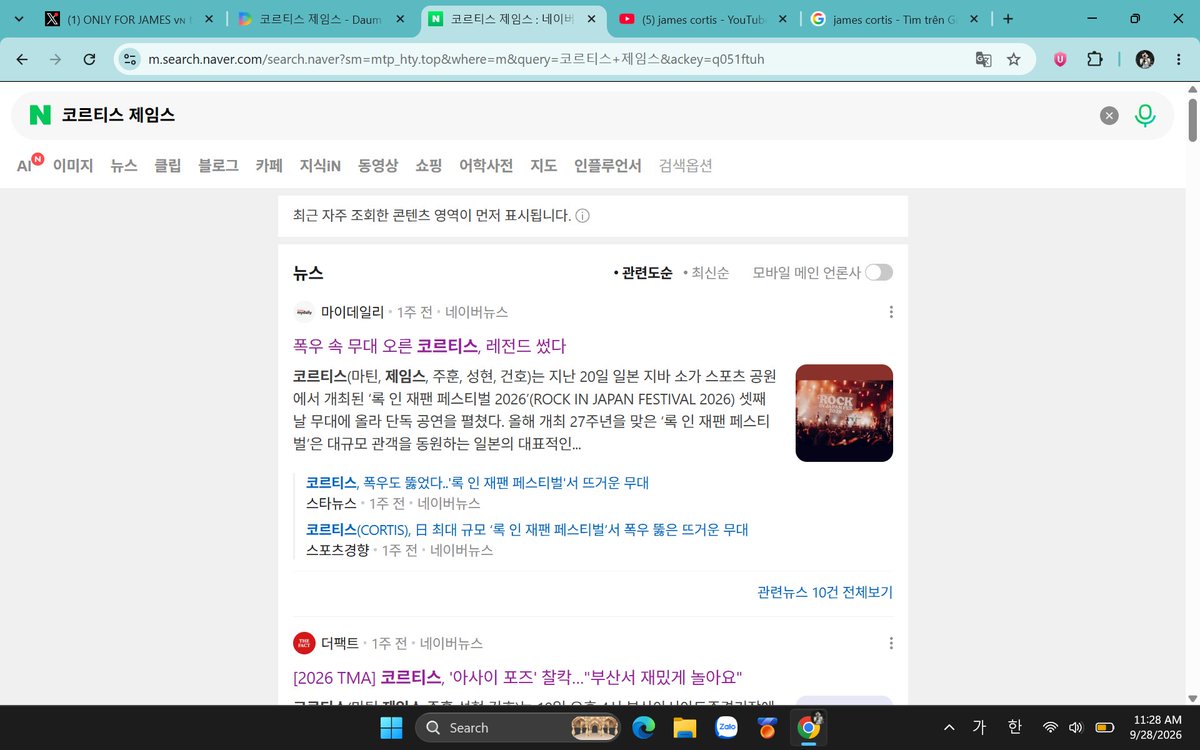Show hidden system tray icons
The height and width of the screenshot is (750, 1200).
click(949, 727)
